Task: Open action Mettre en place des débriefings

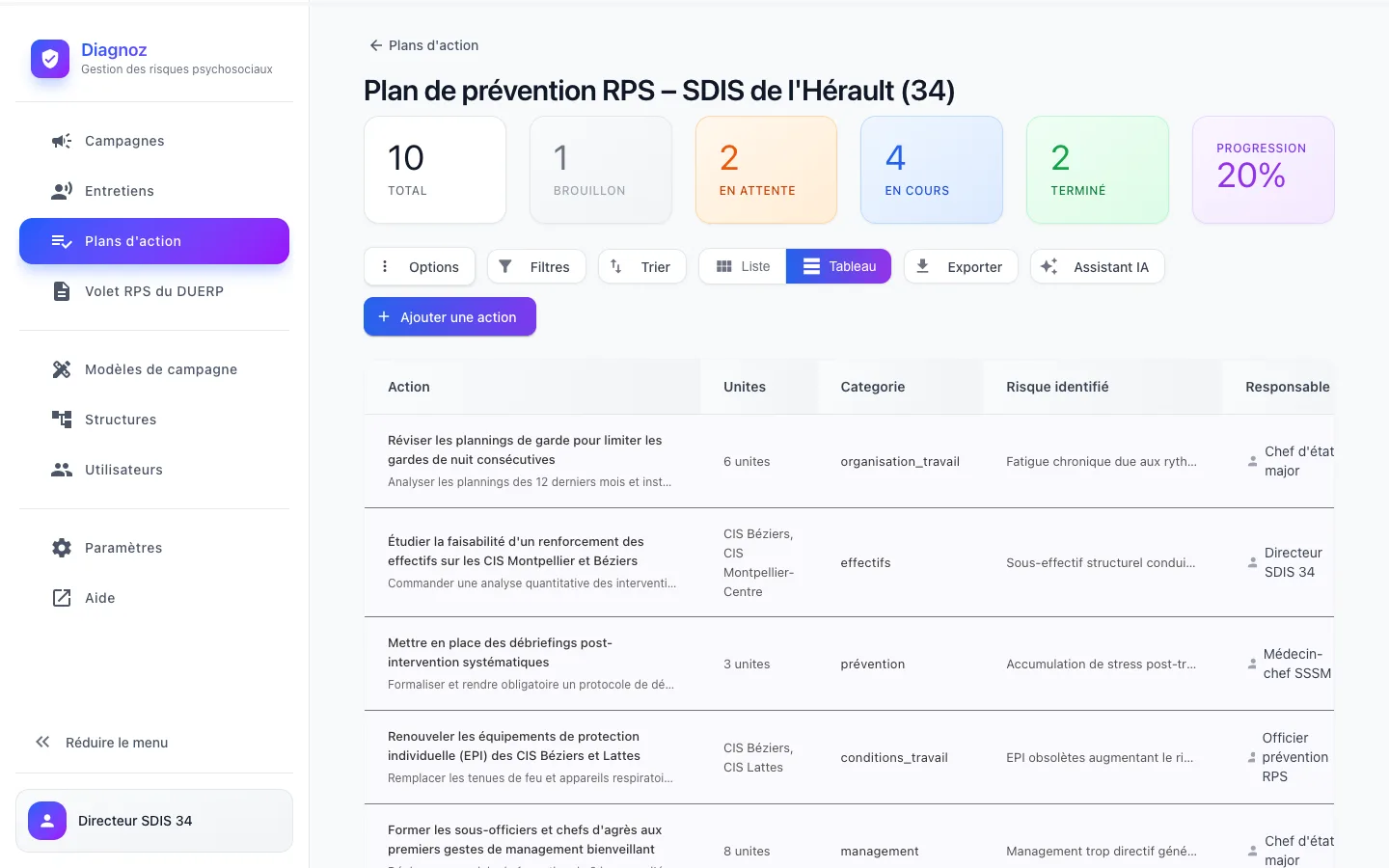Action: click(x=500, y=652)
